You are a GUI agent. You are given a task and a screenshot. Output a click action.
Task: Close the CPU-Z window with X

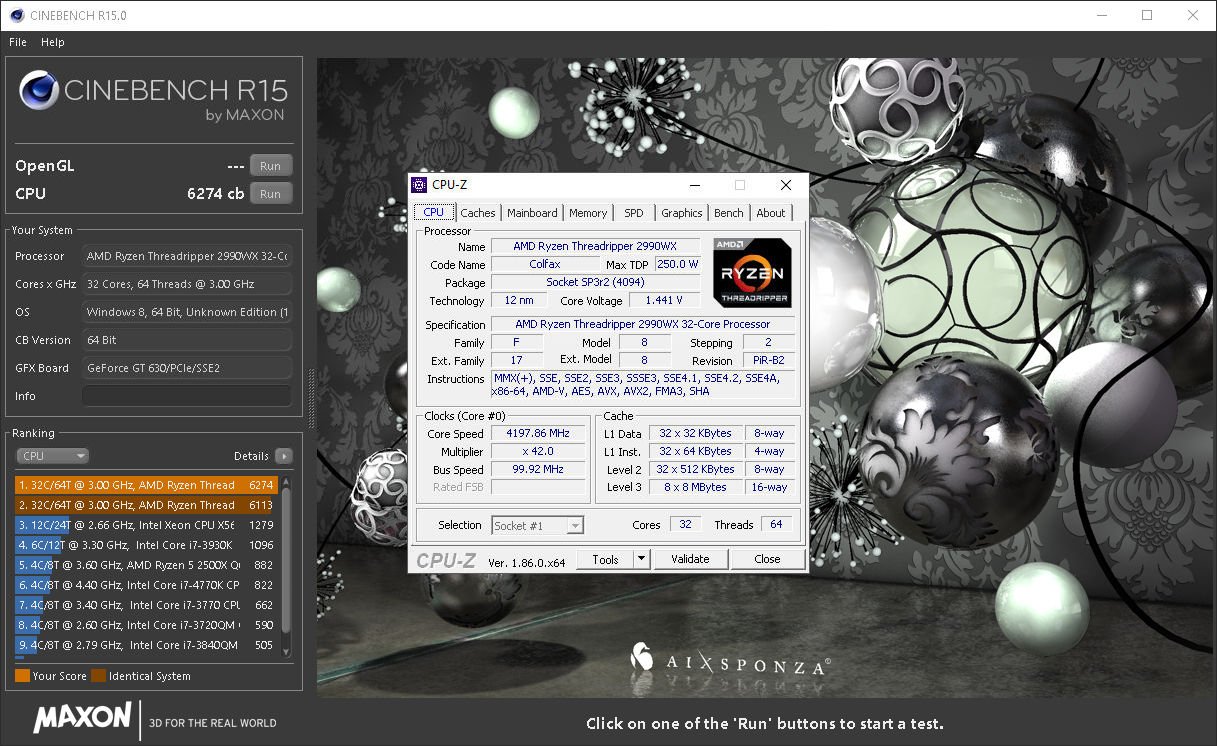(x=786, y=185)
